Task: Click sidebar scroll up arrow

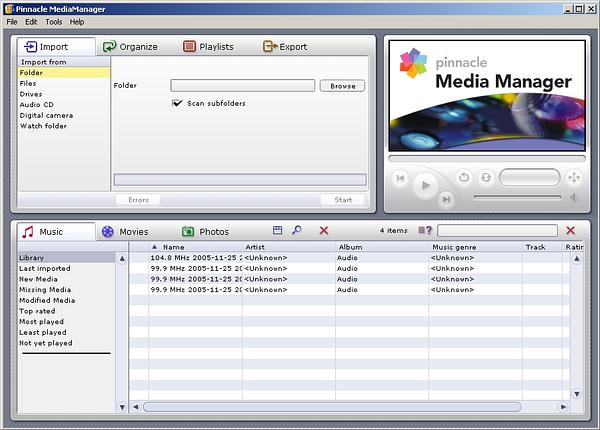Action: (122, 259)
